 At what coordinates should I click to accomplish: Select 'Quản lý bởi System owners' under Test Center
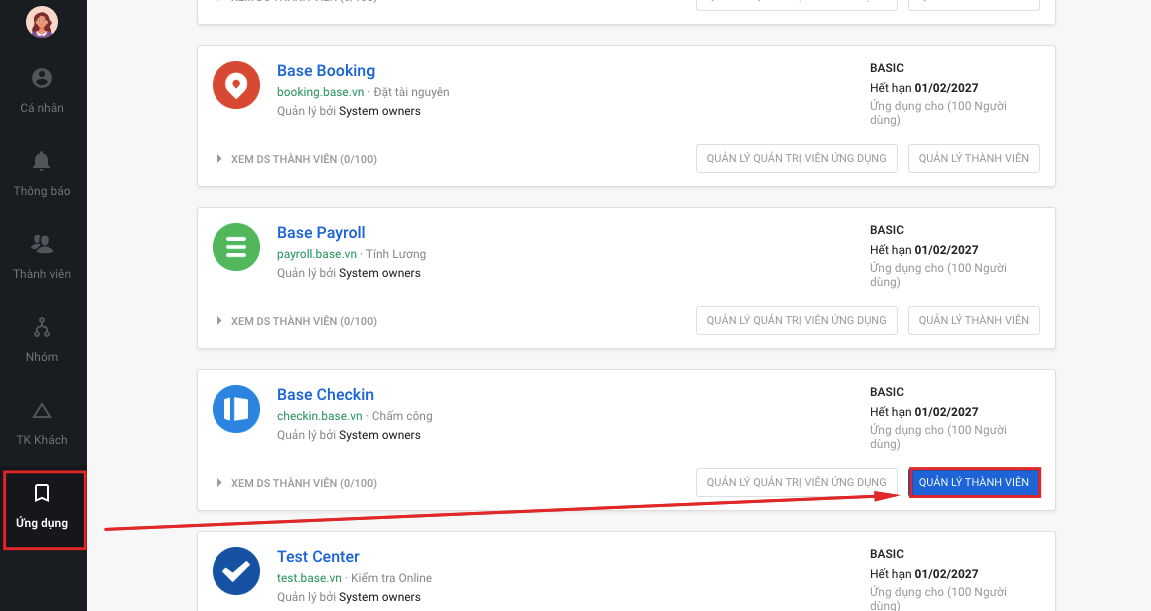[349, 597]
